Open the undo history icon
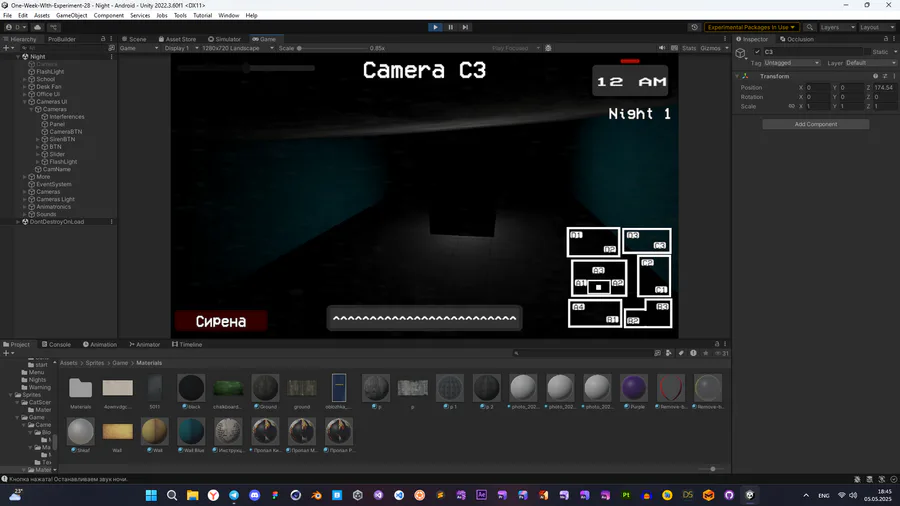900x506 pixels. coord(695,27)
